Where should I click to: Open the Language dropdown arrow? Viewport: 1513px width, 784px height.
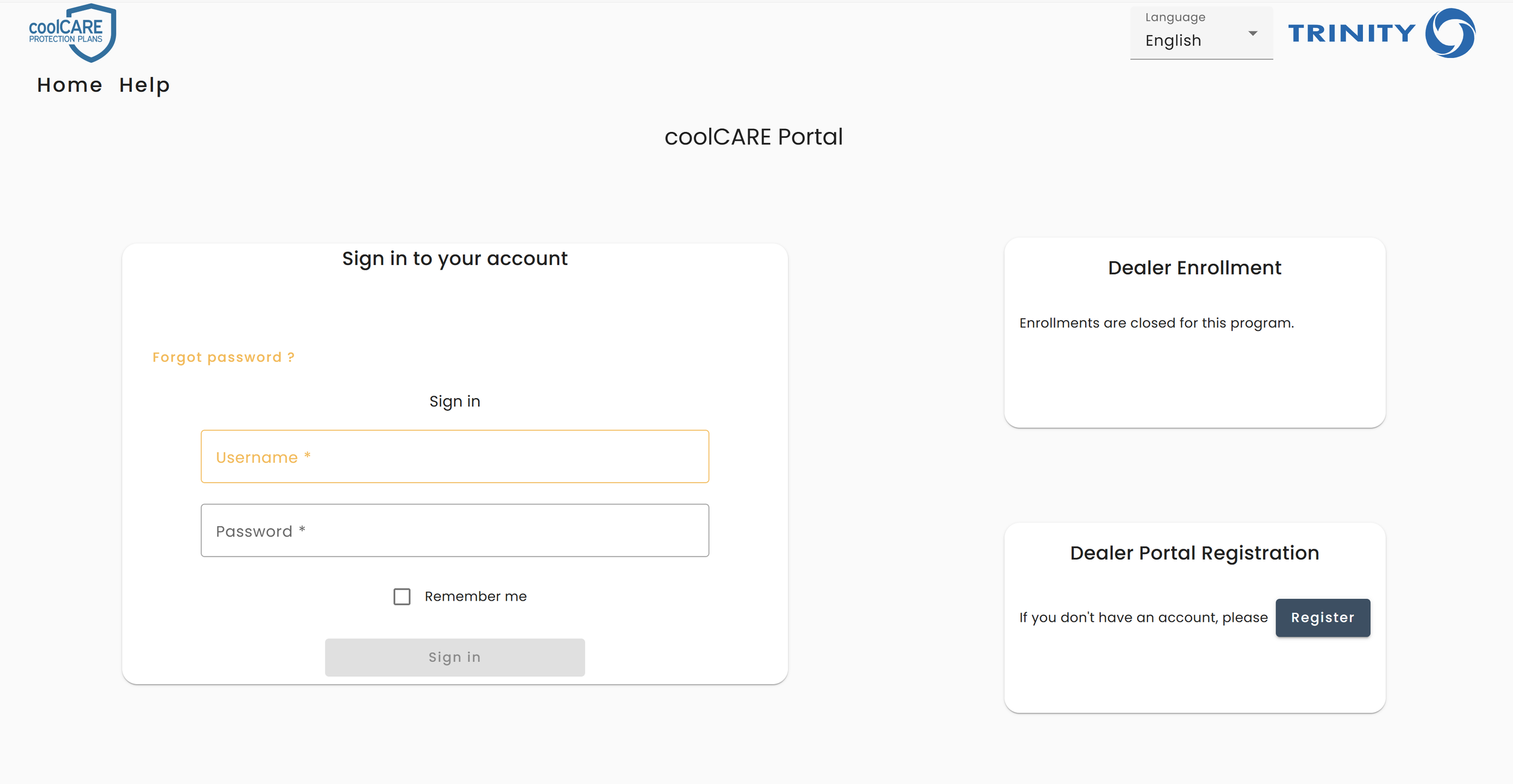pyautogui.click(x=1253, y=34)
